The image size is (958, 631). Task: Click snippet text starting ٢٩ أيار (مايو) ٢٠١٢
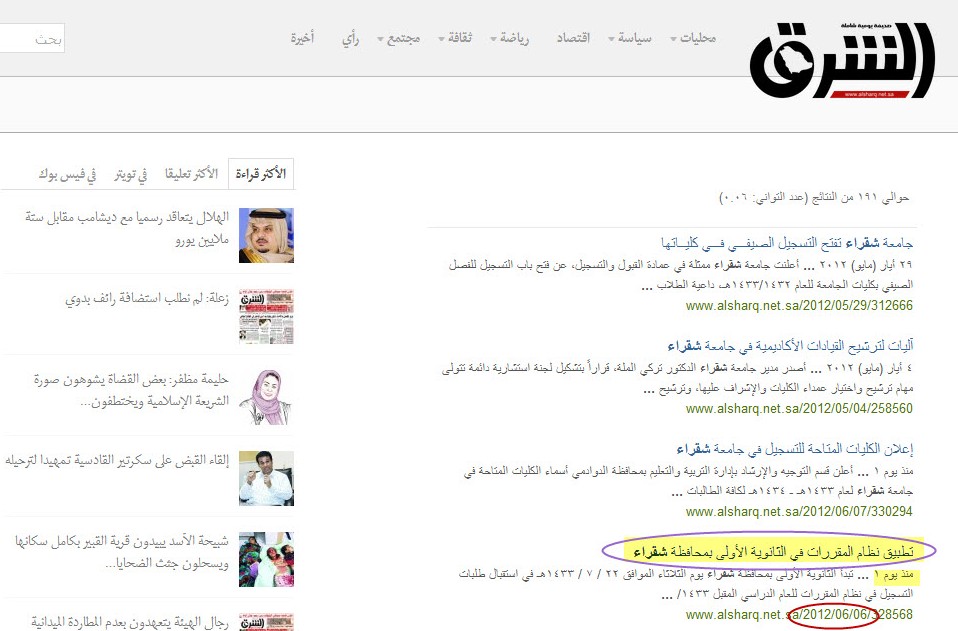pyautogui.click(x=681, y=275)
